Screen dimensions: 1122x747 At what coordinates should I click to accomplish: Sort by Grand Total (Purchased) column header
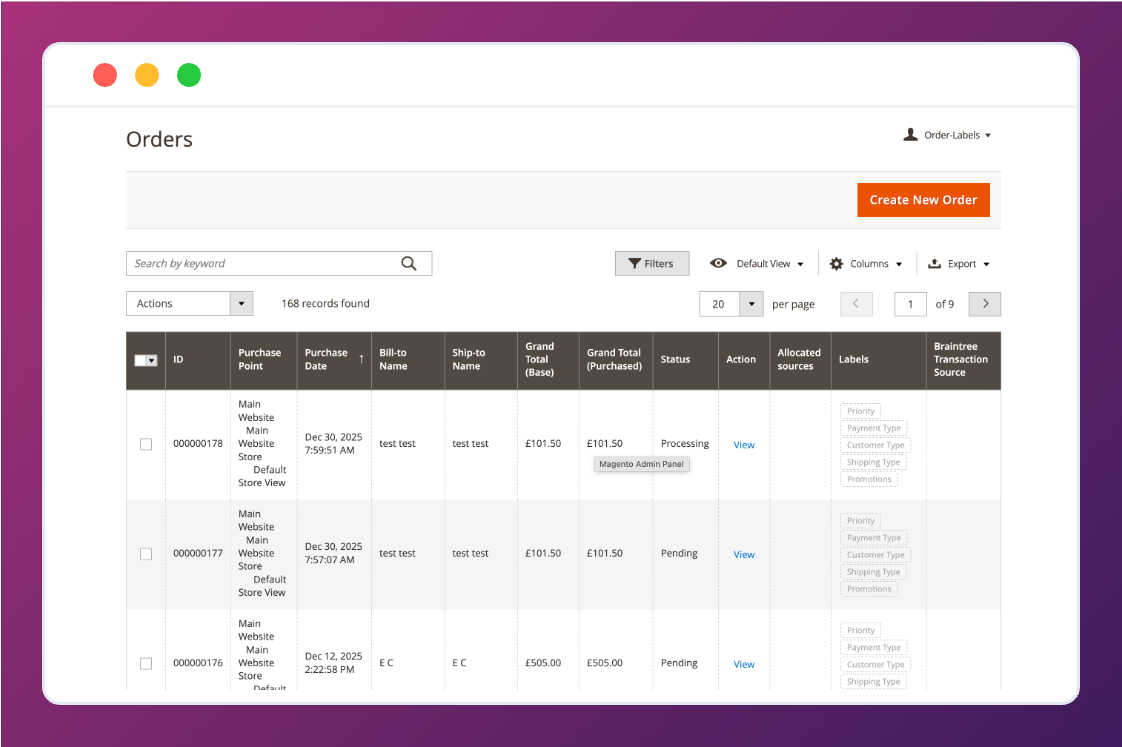tap(614, 359)
